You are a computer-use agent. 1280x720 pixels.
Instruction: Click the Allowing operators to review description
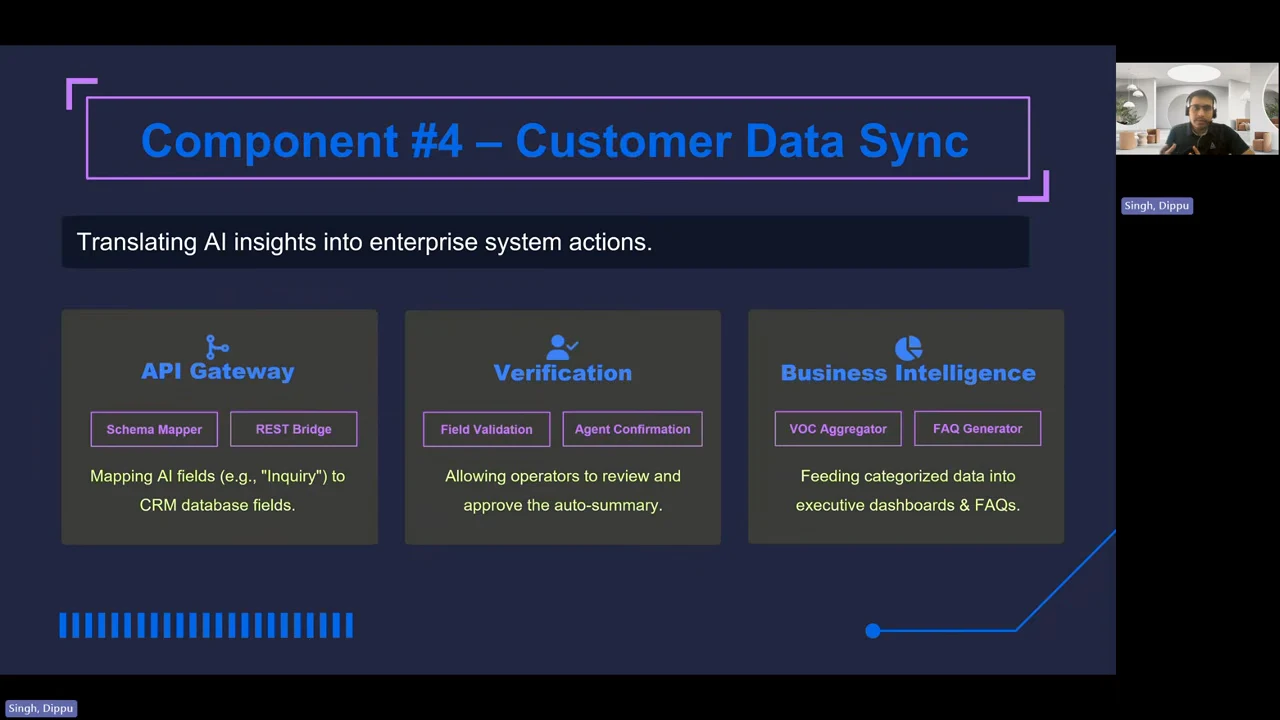pyautogui.click(x=562, y=490)
